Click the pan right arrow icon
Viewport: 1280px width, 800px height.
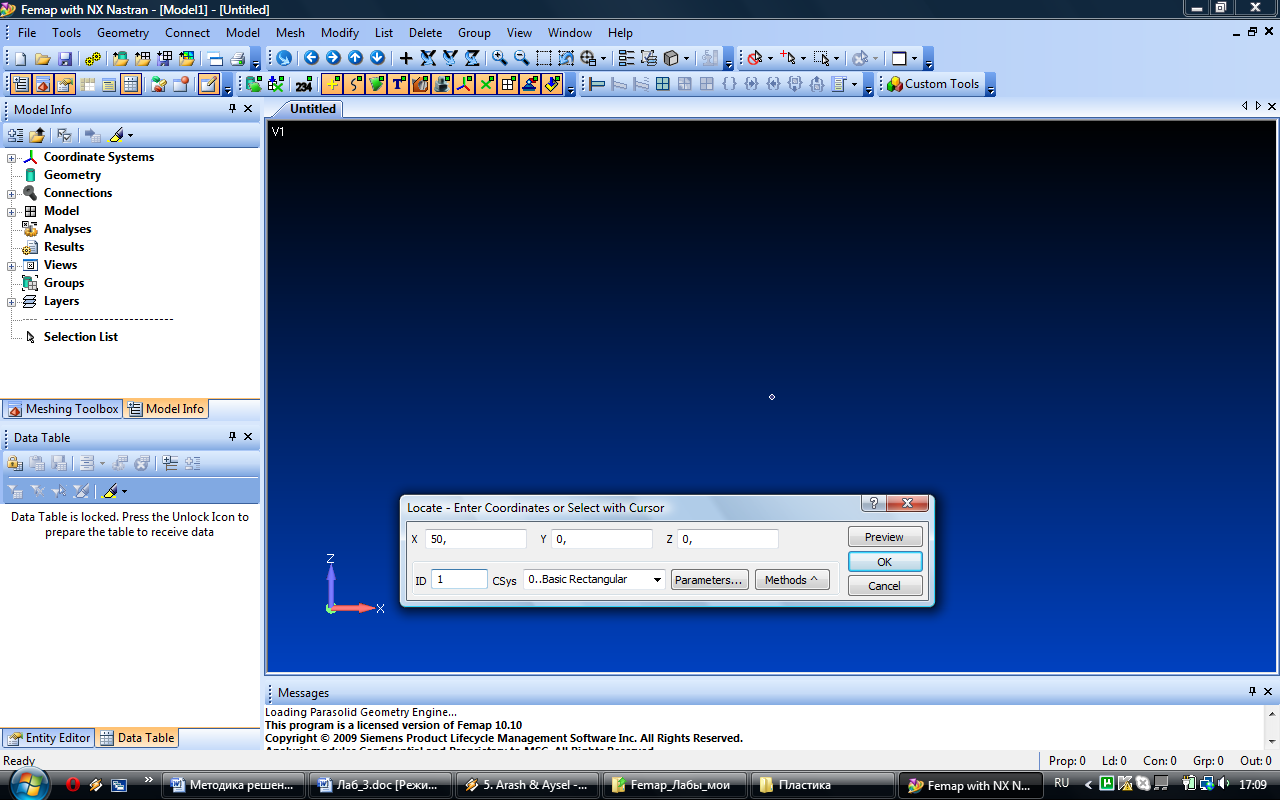[x=333, y=58]
